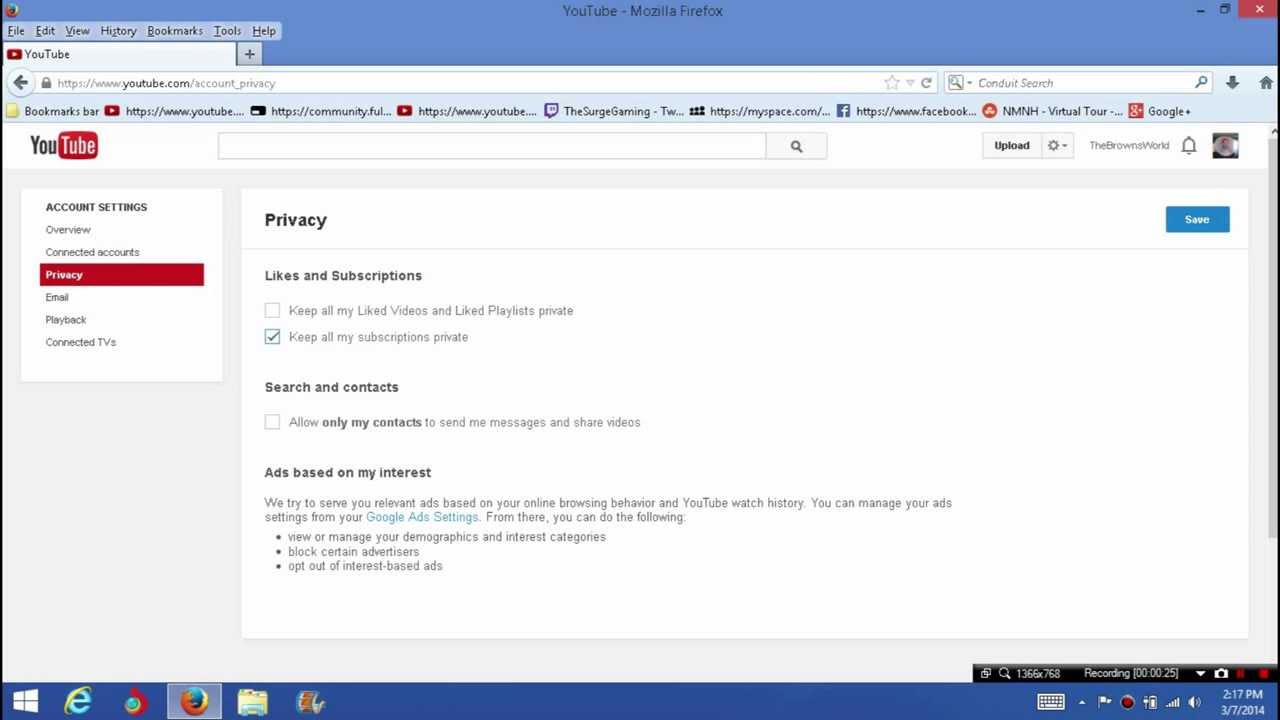Go to Overview in account settings
The height and width of the screenshot is (720, 1280).
[68, 230]
